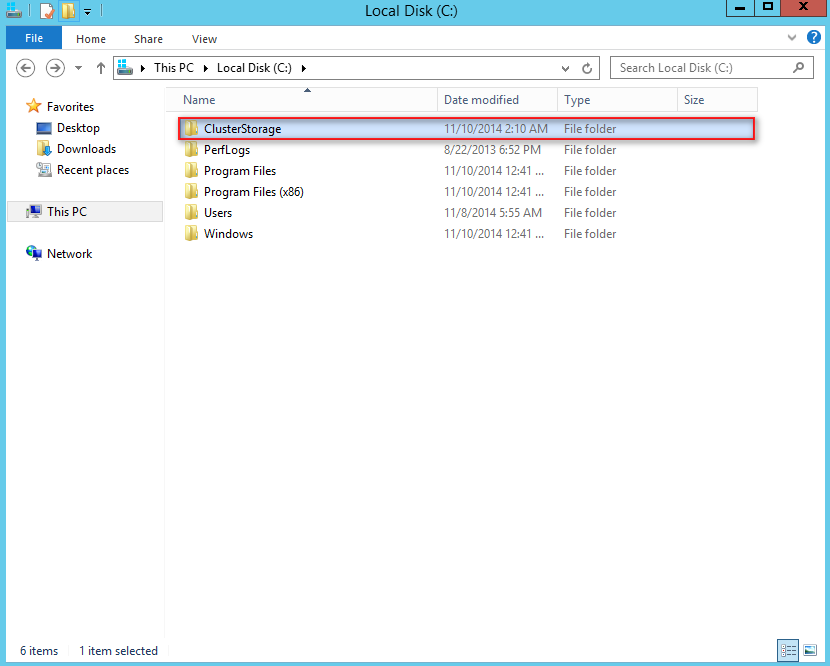Image resolution: width=830 pixels, height=666 pixels.
Task: Go up one level with Up arrow
Action: click(101, 68)
